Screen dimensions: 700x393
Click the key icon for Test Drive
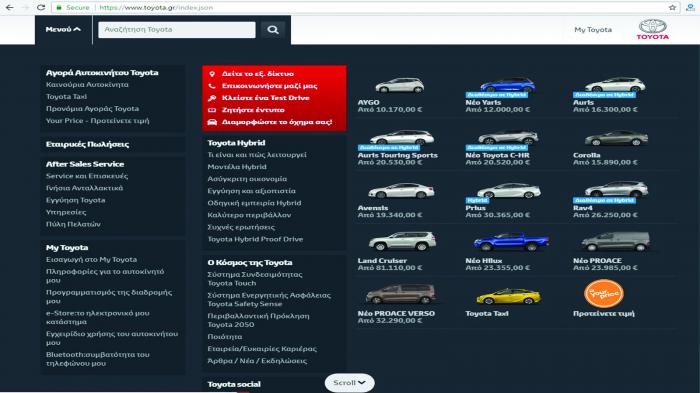(212, 98)
